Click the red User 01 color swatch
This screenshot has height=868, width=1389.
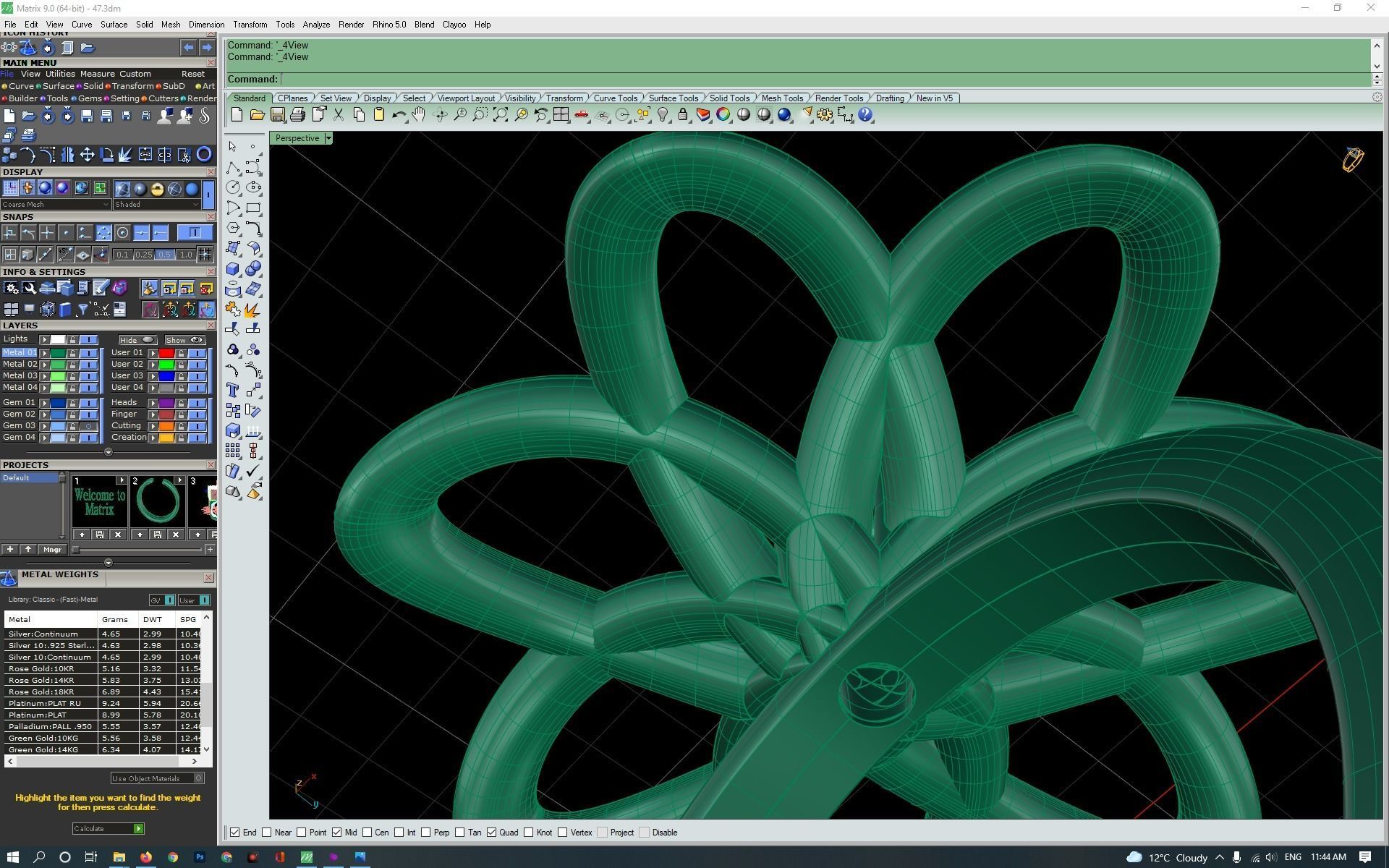166,353
